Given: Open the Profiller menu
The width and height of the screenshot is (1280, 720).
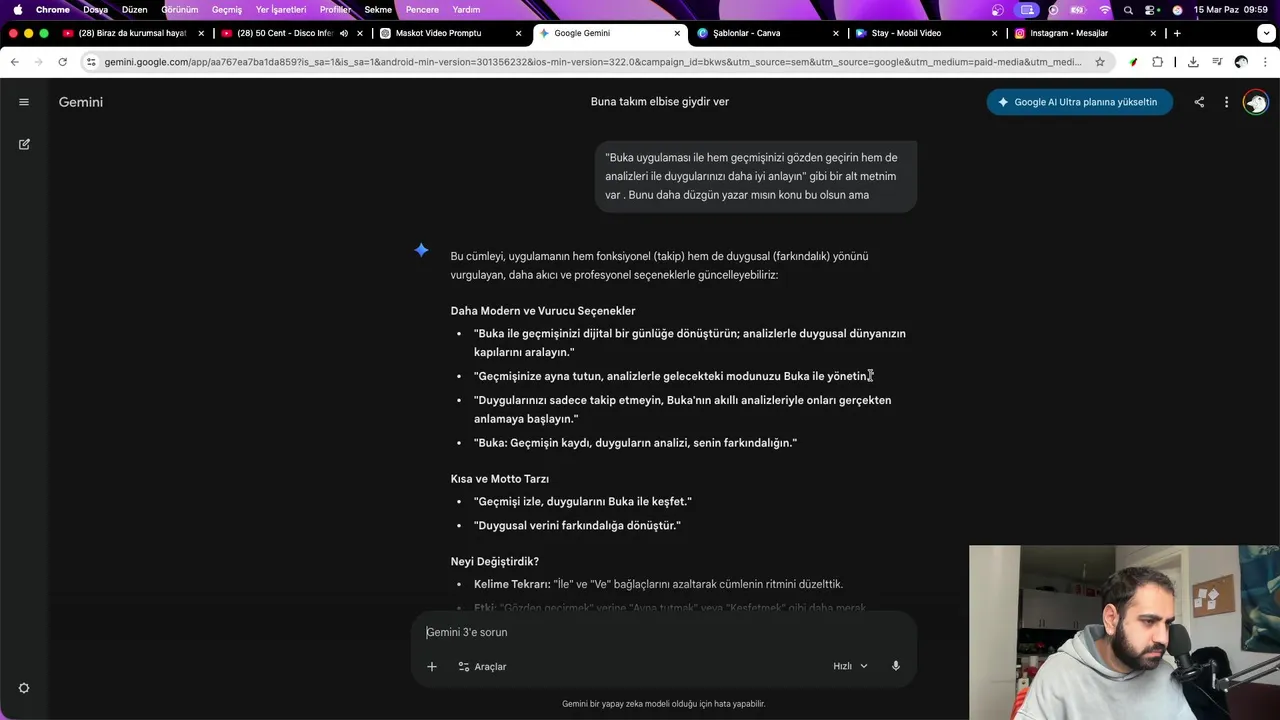Looking at the screenshot, I should pyautogui.click(x=335, y=10).
